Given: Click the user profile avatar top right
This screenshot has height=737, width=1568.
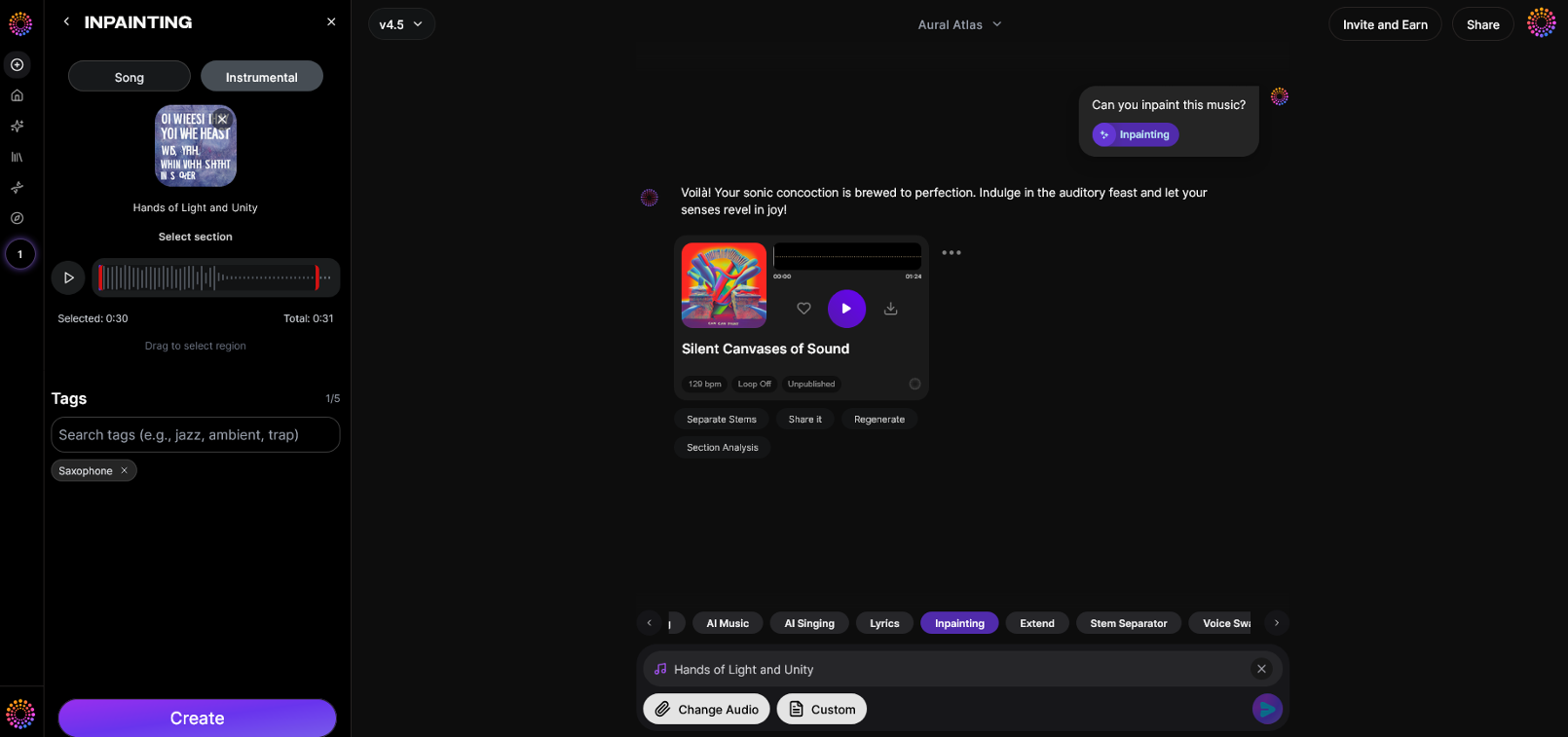Looking at the screenshot, I should [x=1542, y=23].
